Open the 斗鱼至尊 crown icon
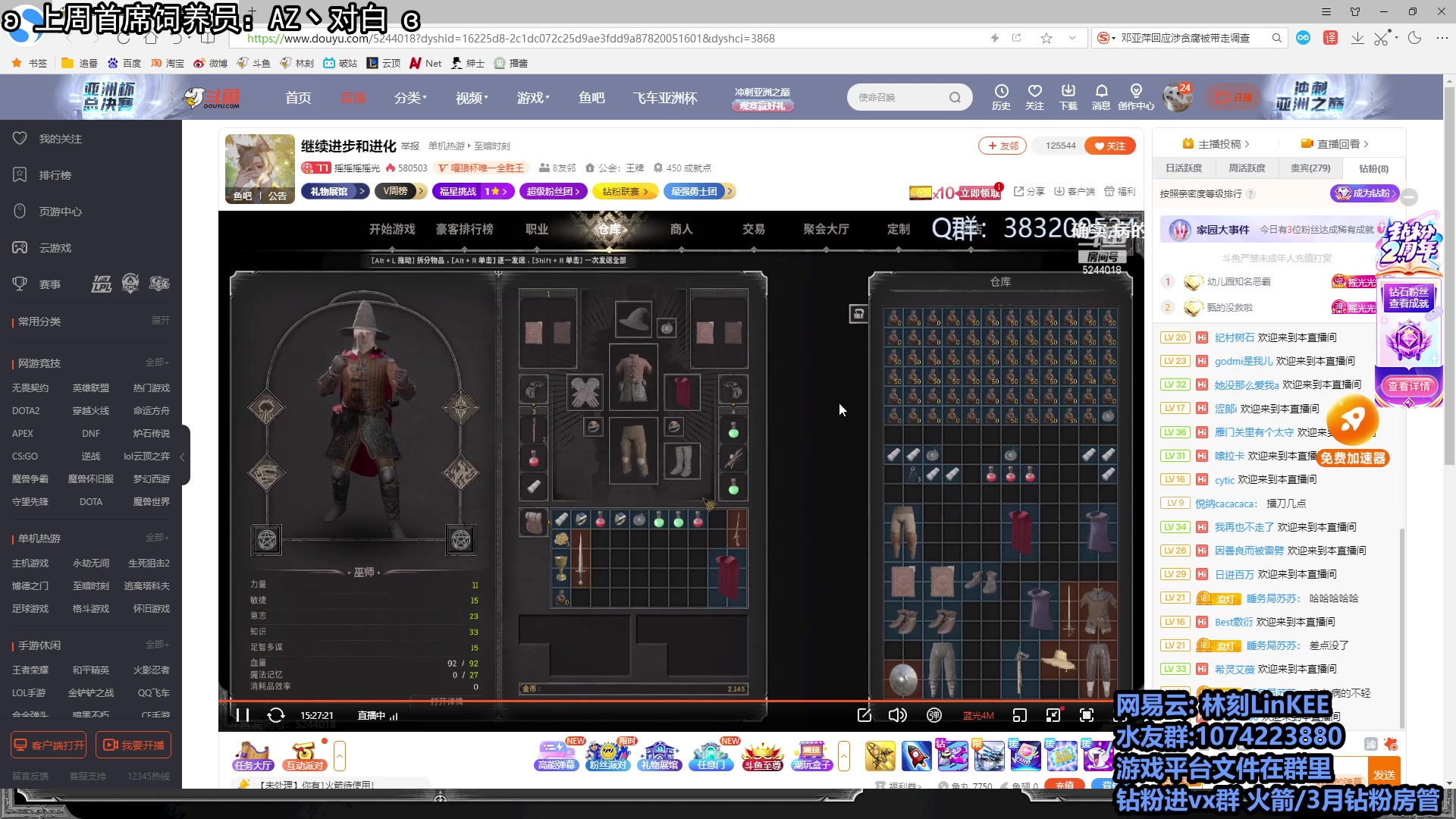The image size is (1456, 819). coord(762,755)
